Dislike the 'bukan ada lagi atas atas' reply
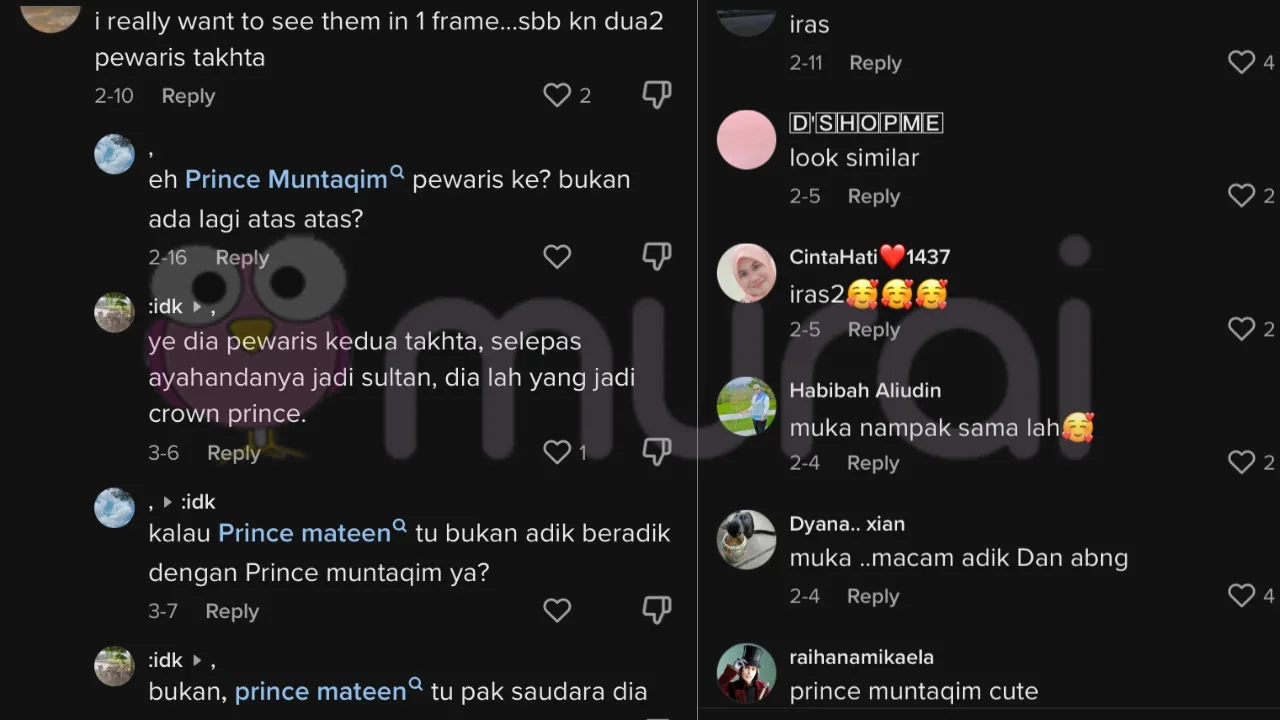 coord(656,257)
